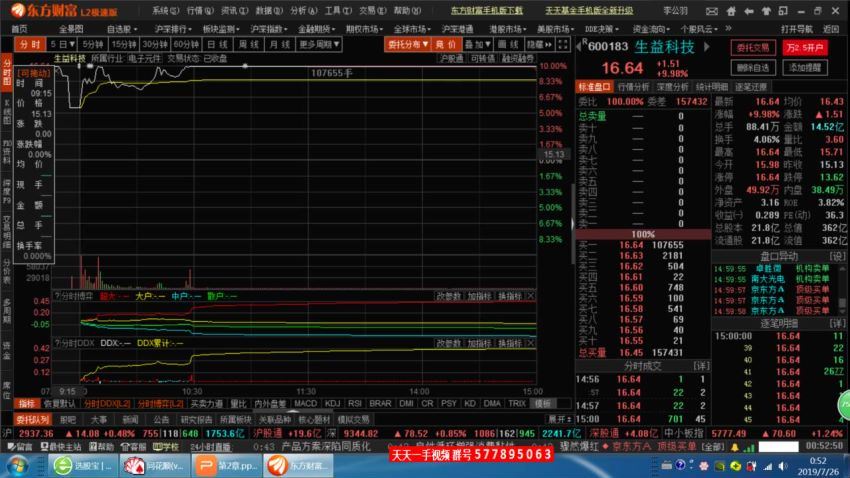Image resolution: width=850 pixels, height=478 pixels.
Task: Open the 资金流向 dropdown menu
Action: tap(651, 29)
